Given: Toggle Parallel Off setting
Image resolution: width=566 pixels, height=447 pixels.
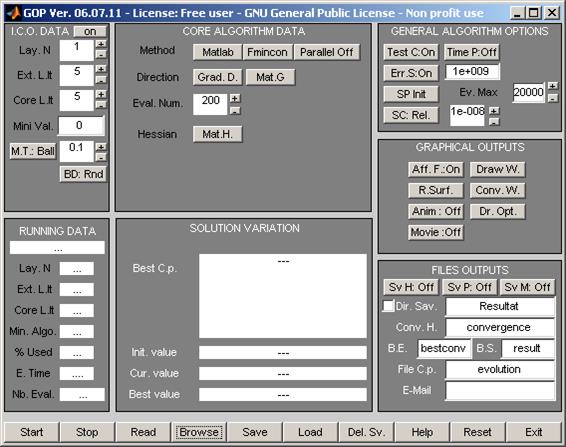Looking at the screenshot, I should (327, 52).
